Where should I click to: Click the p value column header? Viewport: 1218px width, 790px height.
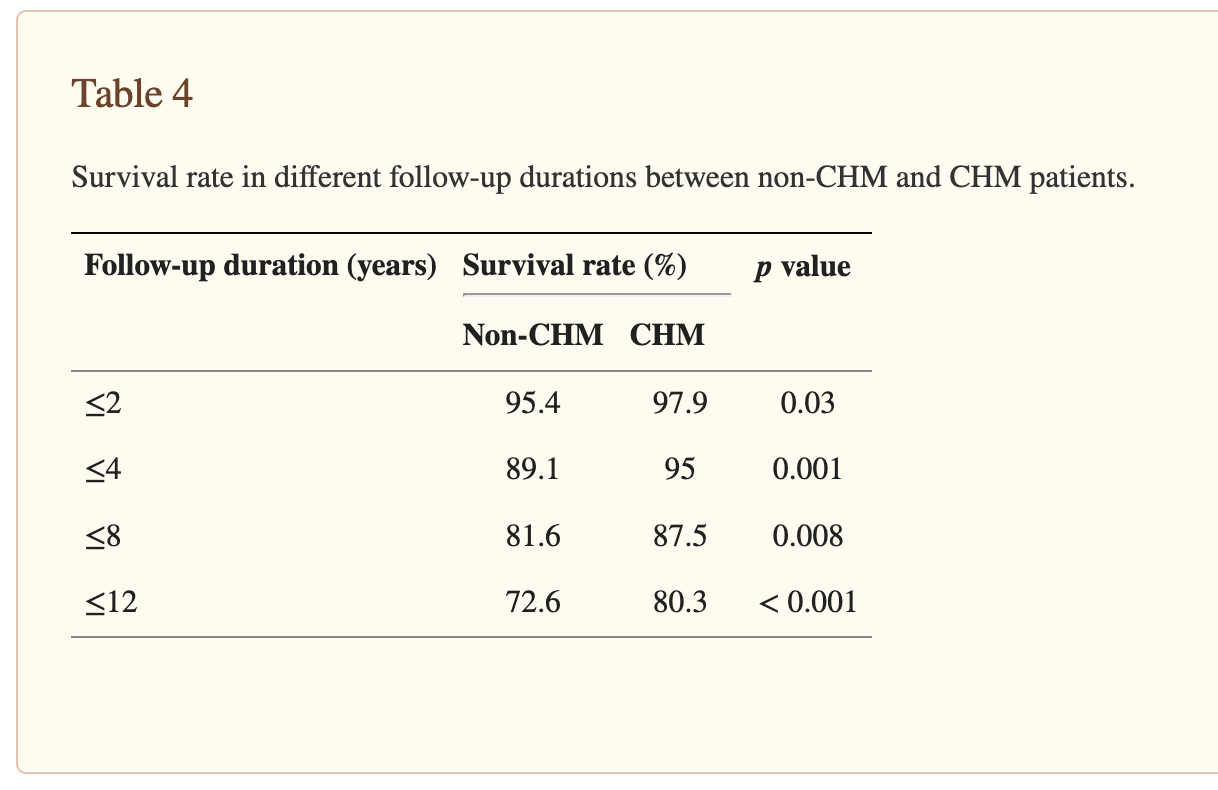[x=803, y=266]
